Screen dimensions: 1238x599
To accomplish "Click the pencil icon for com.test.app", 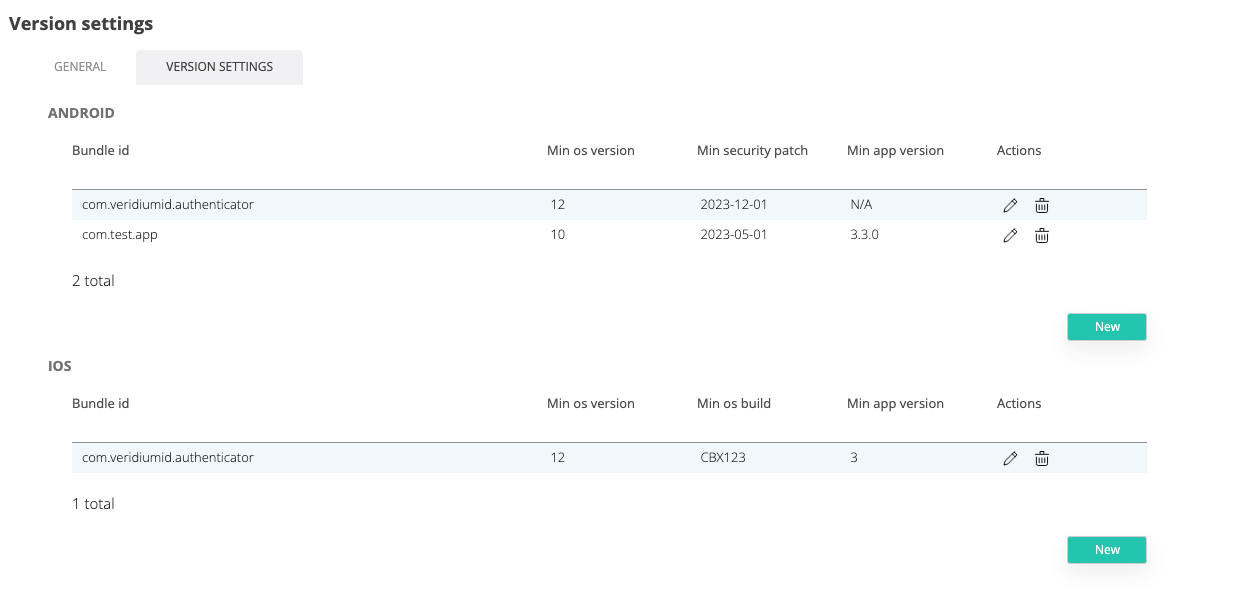I will (1010, 235).
